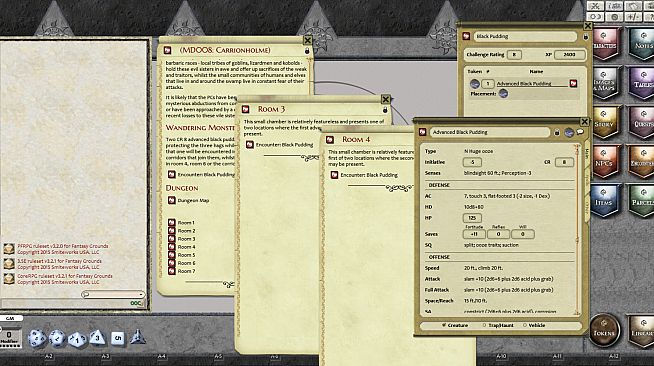The height and width of the screenshot is (366, 654).
Task: Open the Tokens round button
Action: (604, 330)
